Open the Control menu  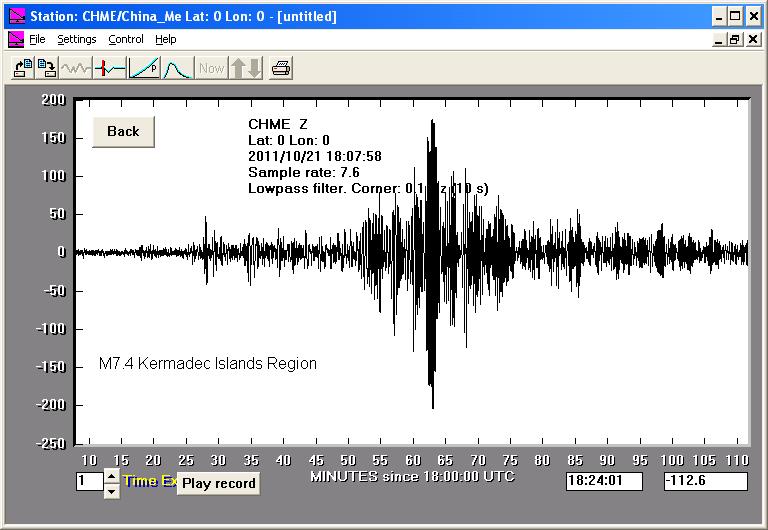point(126,39)
